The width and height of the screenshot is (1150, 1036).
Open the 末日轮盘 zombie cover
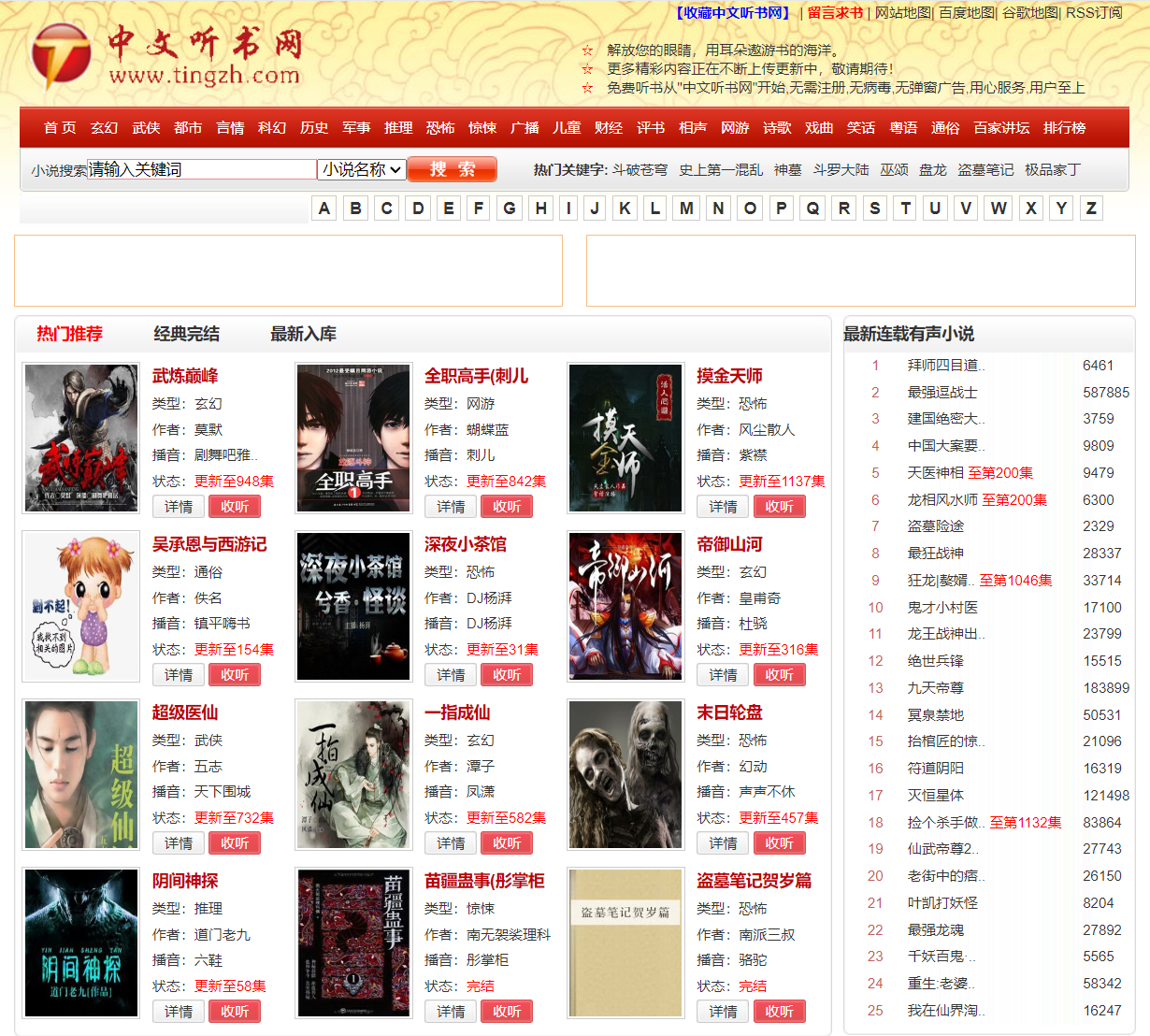[625, 775]
